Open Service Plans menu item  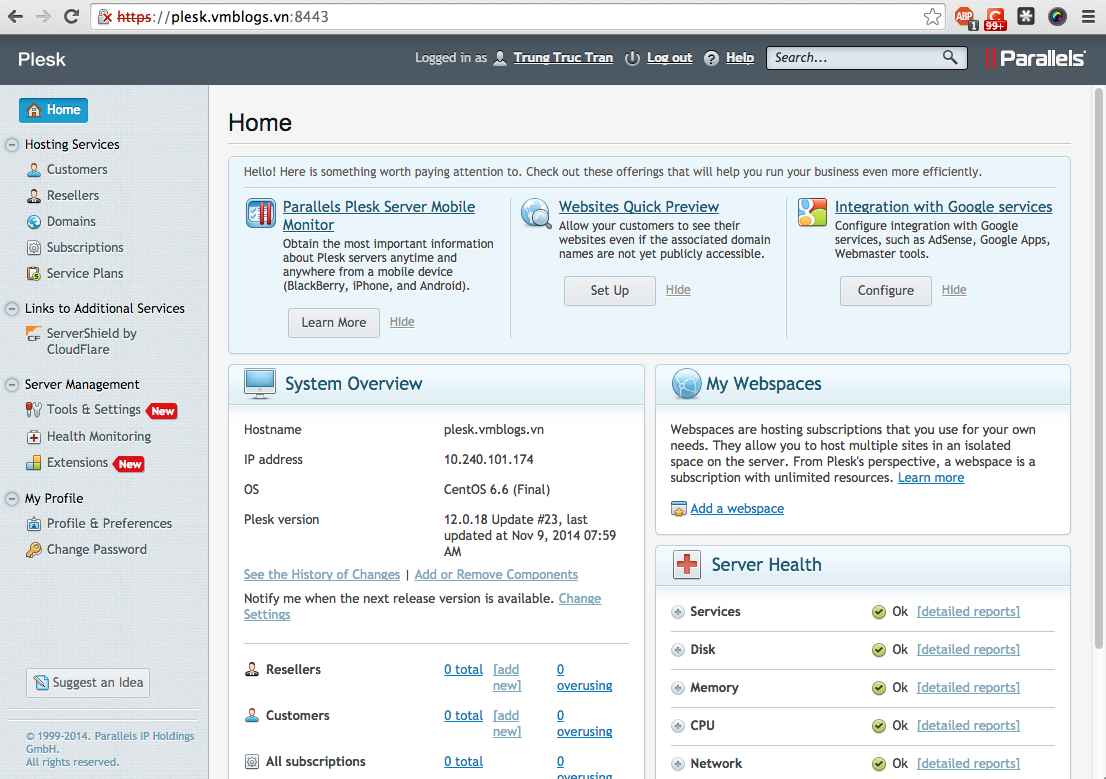(x=85, y=274)
